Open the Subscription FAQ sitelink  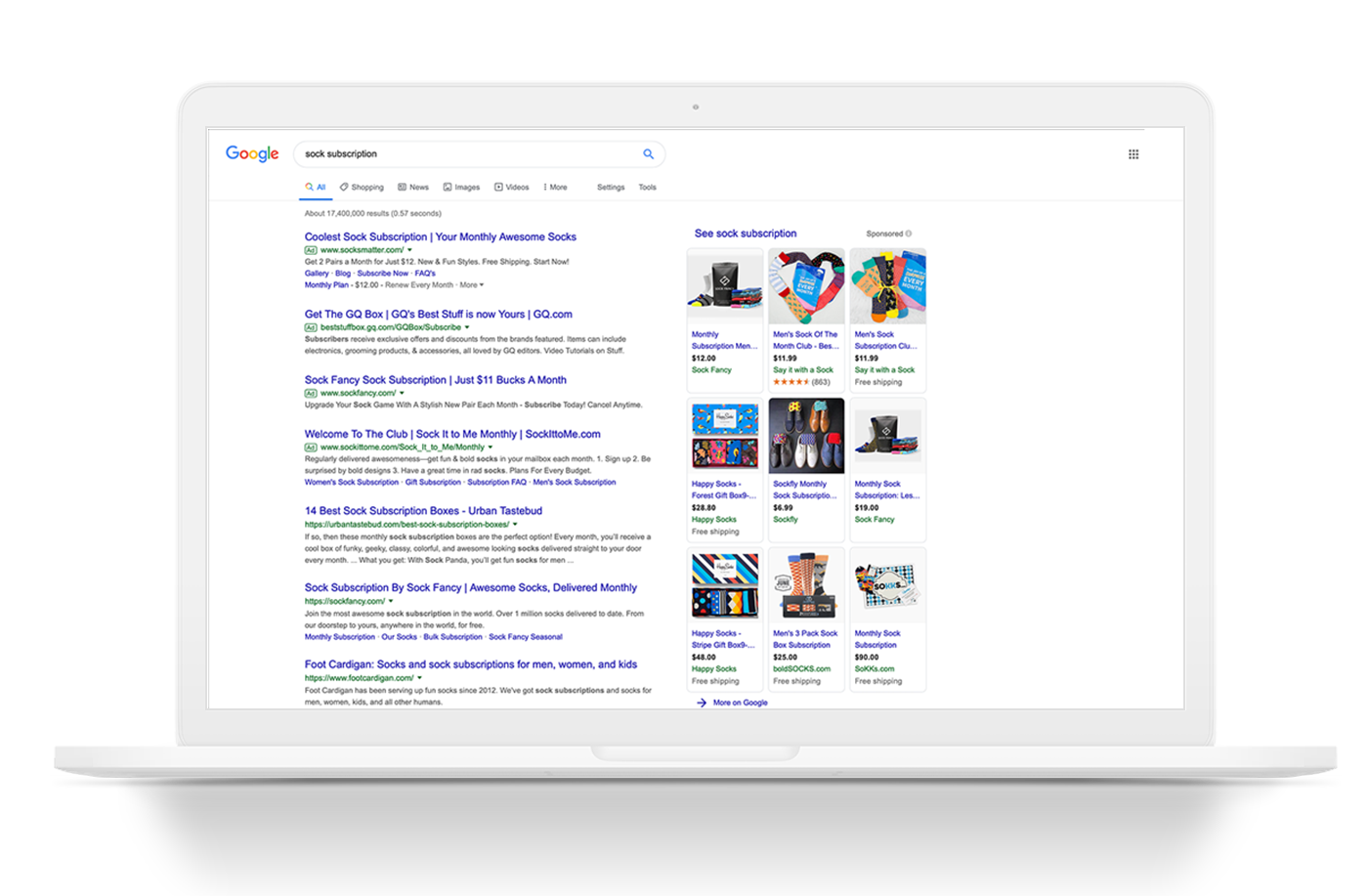496,482
